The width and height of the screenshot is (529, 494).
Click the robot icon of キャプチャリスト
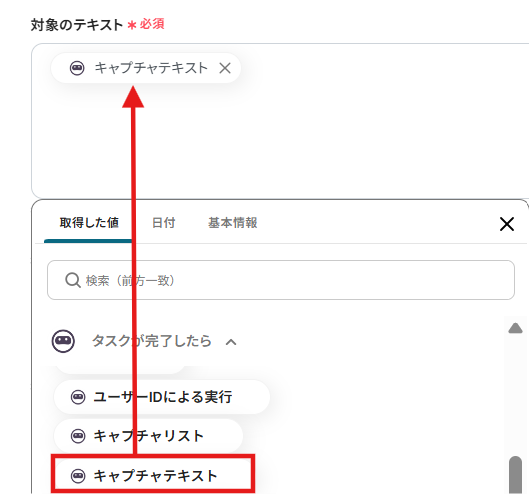[78, 436]
